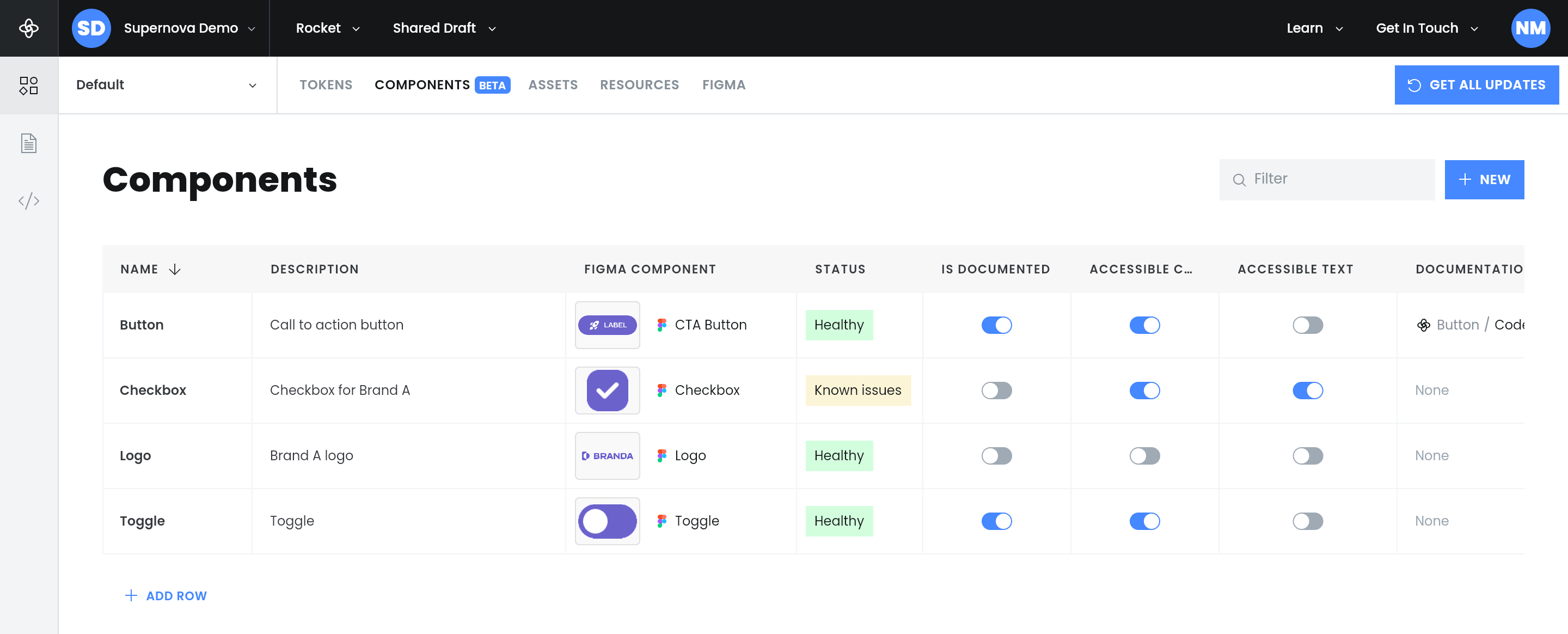1568x634 pixels.
Task: Open the Rocket design system dropdown
Action: (x=327, y=28)
